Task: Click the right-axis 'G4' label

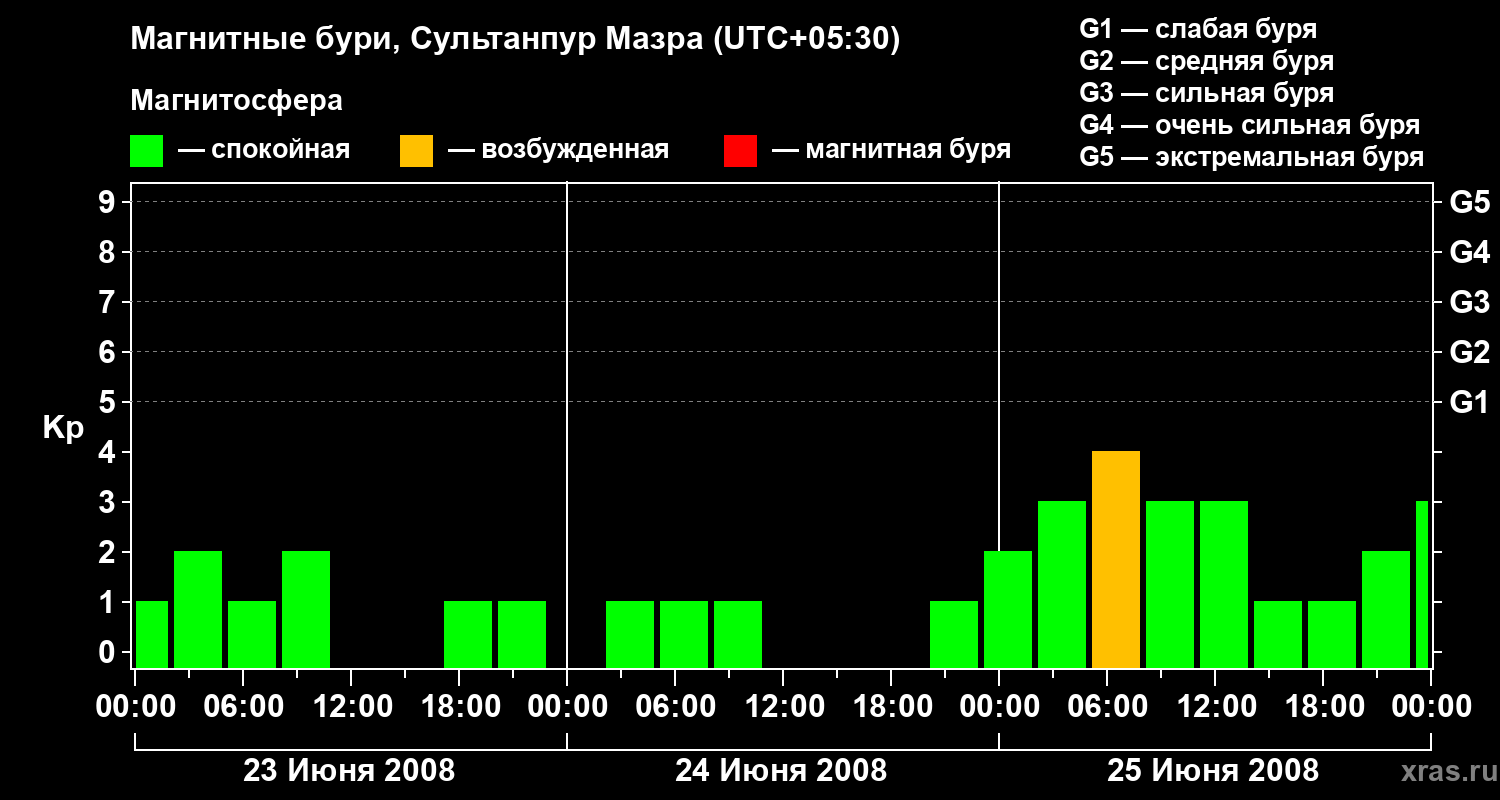Action: click(1470, 253)
